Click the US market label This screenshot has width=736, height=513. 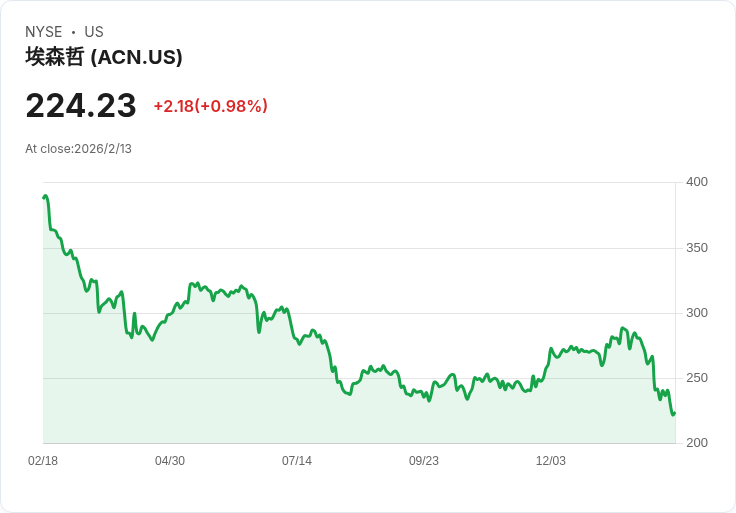coord(94,32)
